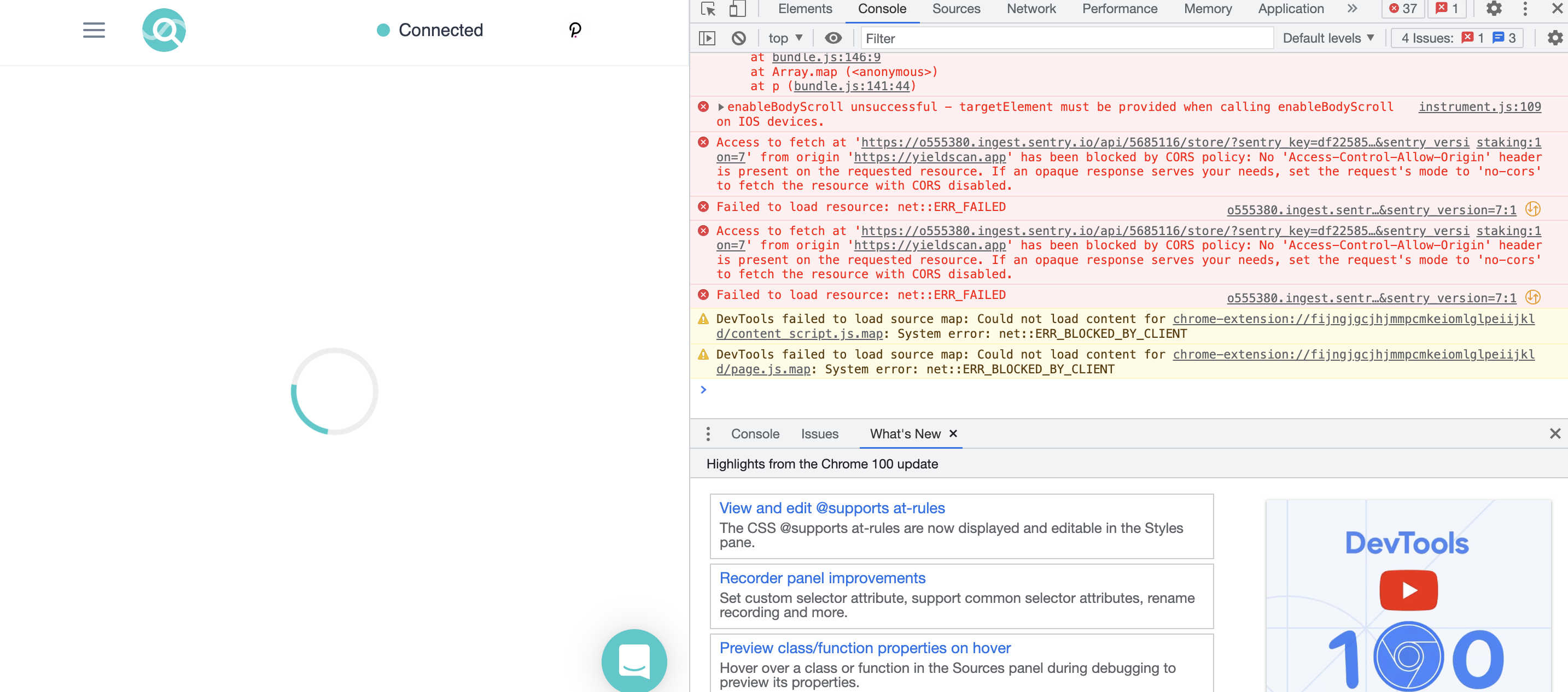Image resolution: width=1568 pixels, height=692 pixels.
Task: Toggle the console sidebar panel
Action: coord(707,38)
